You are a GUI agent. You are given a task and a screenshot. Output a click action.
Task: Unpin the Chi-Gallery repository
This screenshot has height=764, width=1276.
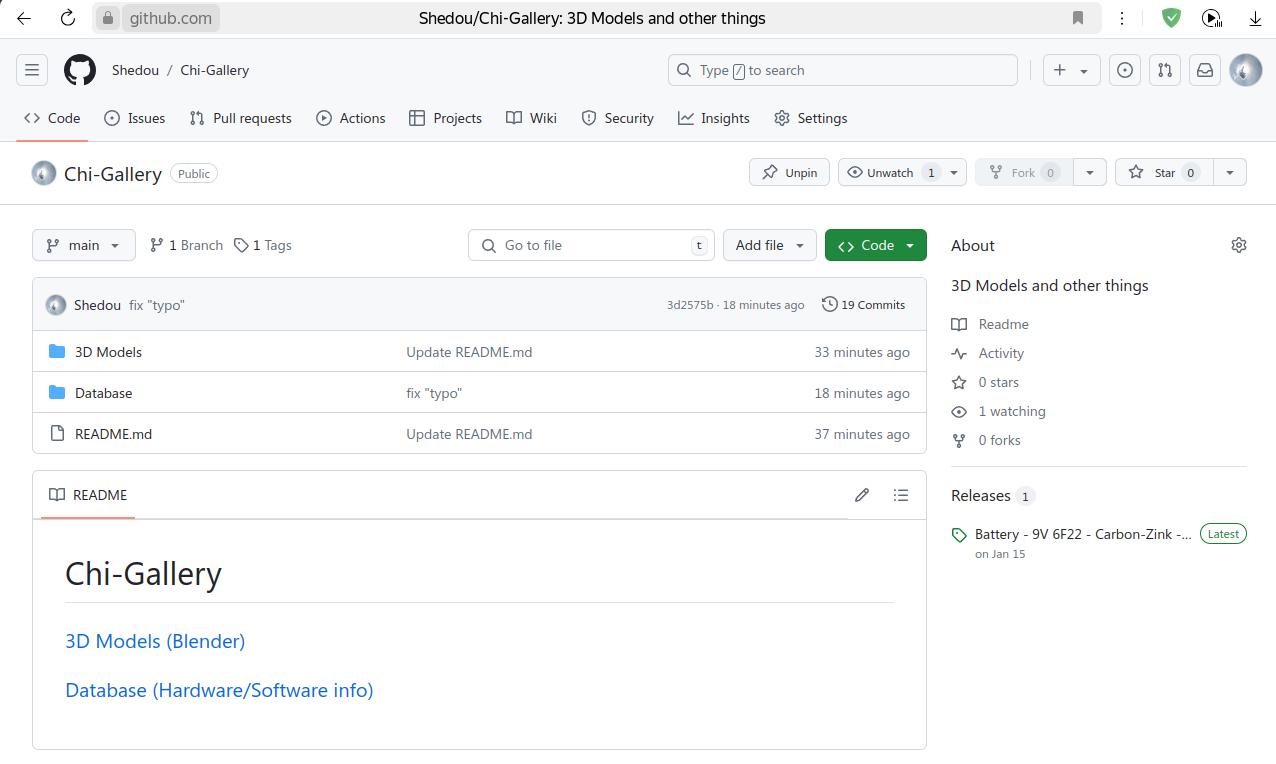[789, 172]
